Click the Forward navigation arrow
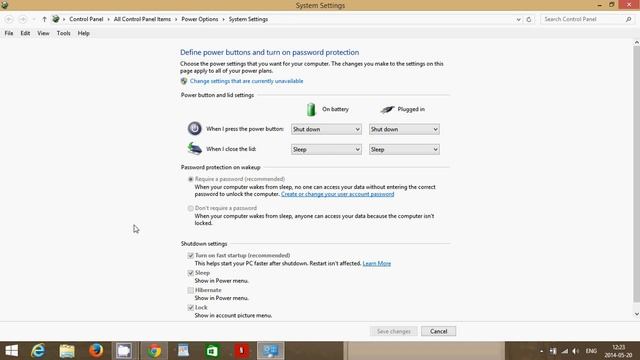 pos(23,19)
